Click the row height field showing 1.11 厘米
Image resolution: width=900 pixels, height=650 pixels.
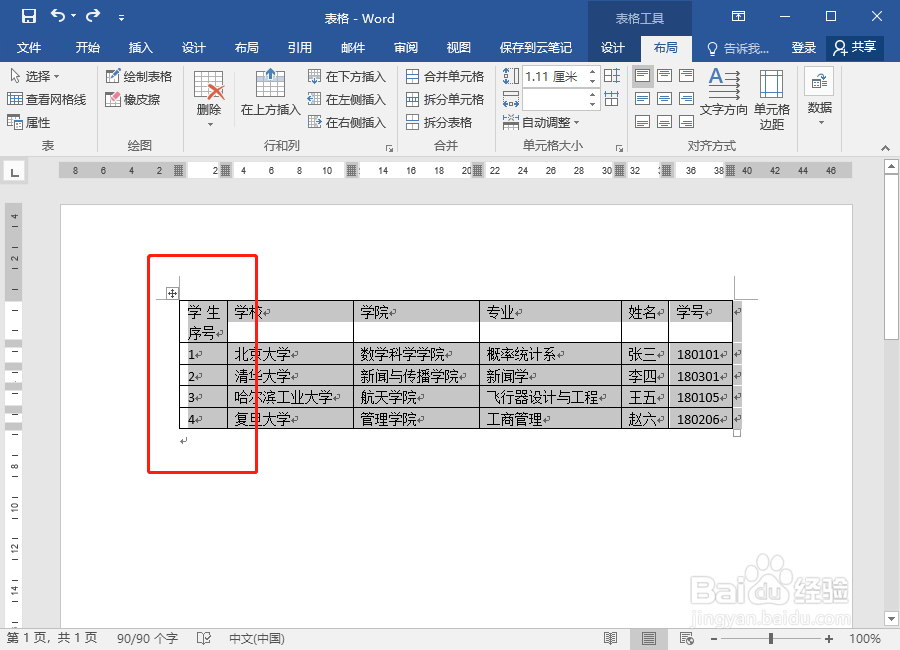pos(554,76)
